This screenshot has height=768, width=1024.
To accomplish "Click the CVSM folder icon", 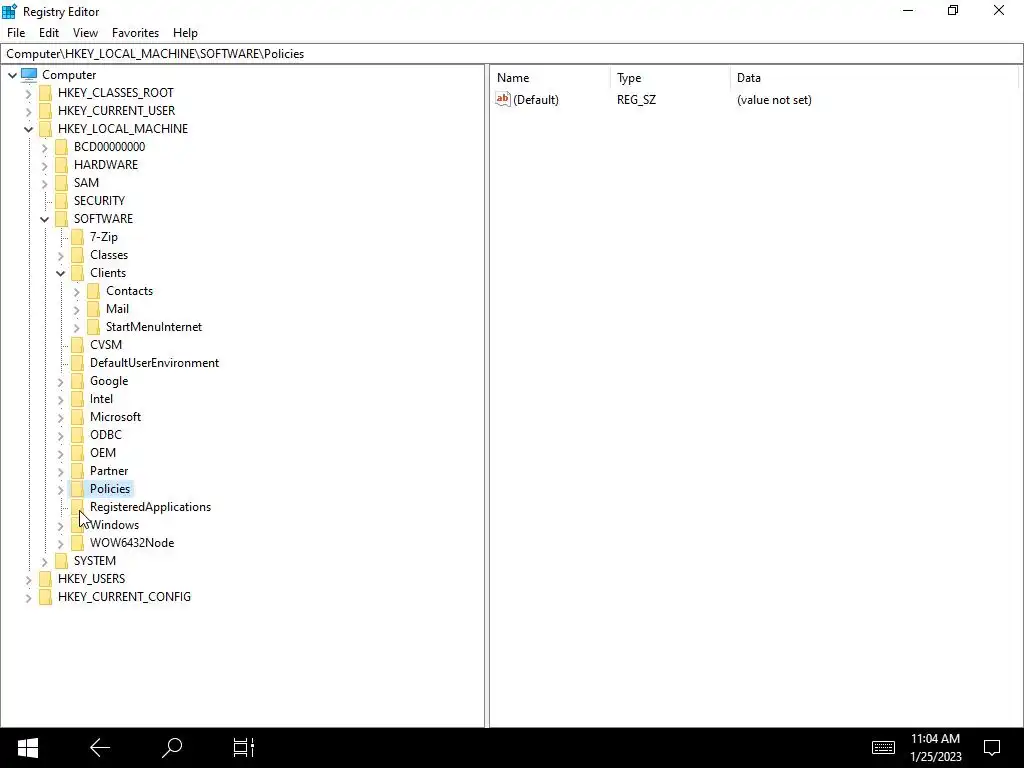I will 78,345.
